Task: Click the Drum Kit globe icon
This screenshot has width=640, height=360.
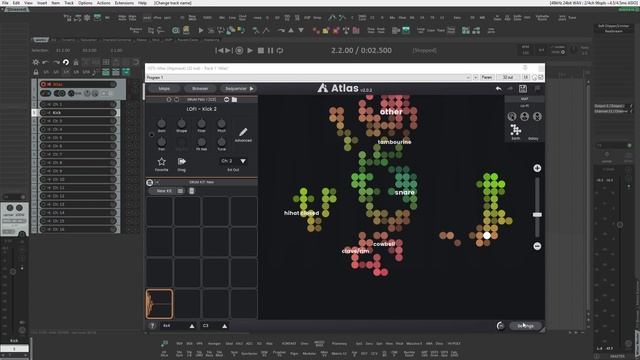Action: point(150,182)
